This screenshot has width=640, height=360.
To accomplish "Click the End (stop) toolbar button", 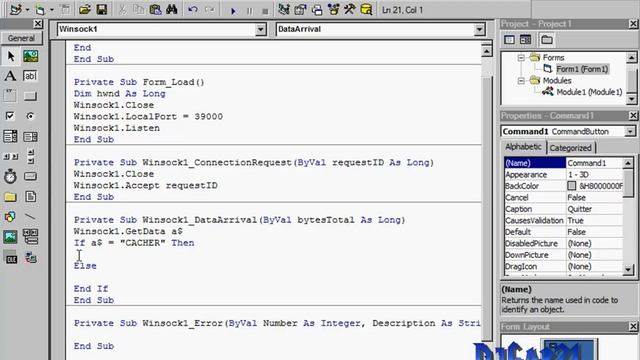I will 265,11.
